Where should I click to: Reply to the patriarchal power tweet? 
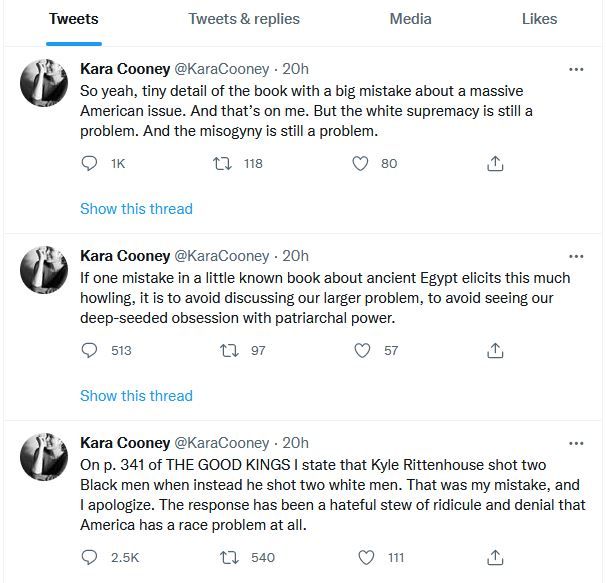pyautogui.click(x=89, y=350)
